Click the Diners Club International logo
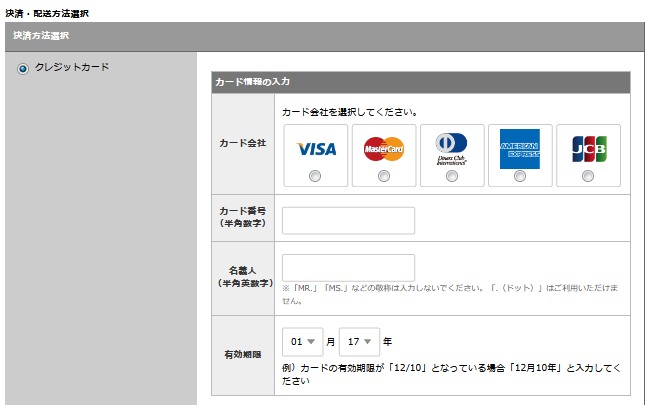Screen dimensions: 653x405 (x=451, y=149)
